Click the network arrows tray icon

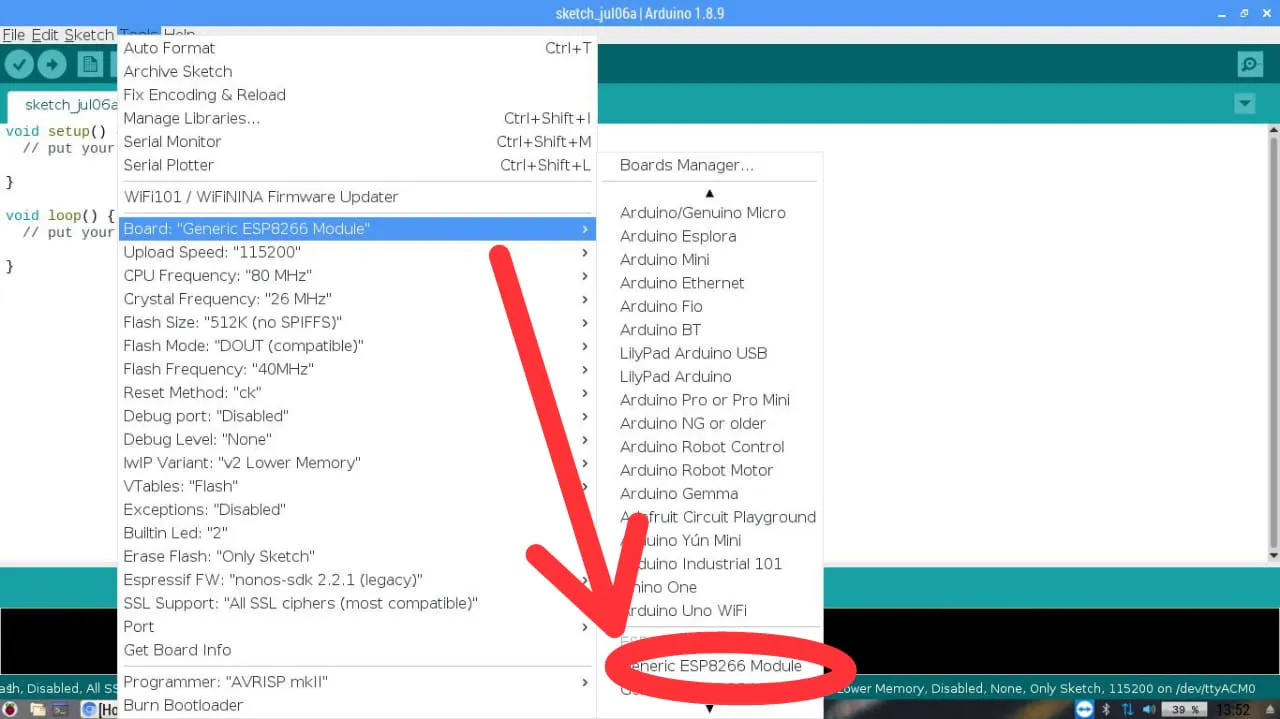(1127, 709)
